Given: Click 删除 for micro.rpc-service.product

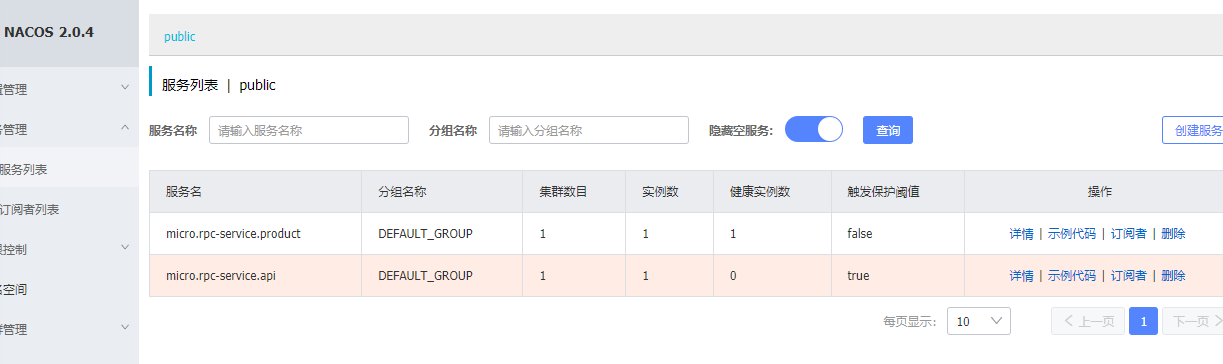Looking at the screenshot, I should pyautogui.click(x=1173, y=234).
